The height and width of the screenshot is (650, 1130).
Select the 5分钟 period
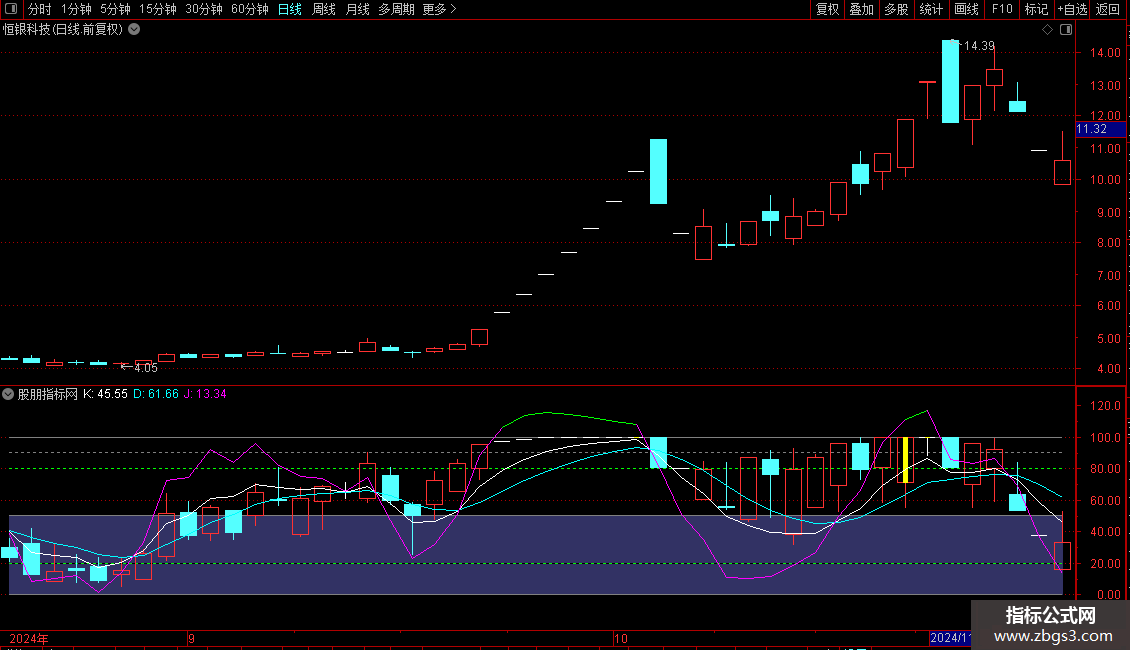[x=115, y=9]
